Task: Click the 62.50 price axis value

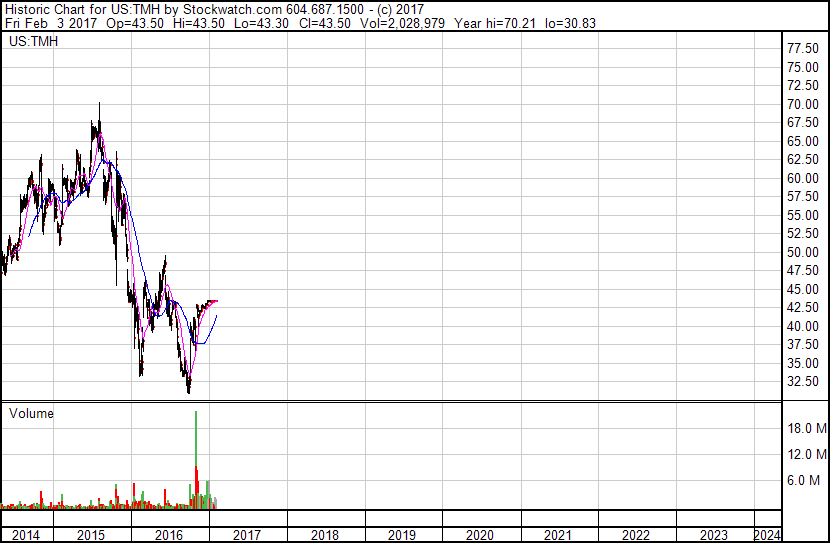Action: [x=803, y=159]
